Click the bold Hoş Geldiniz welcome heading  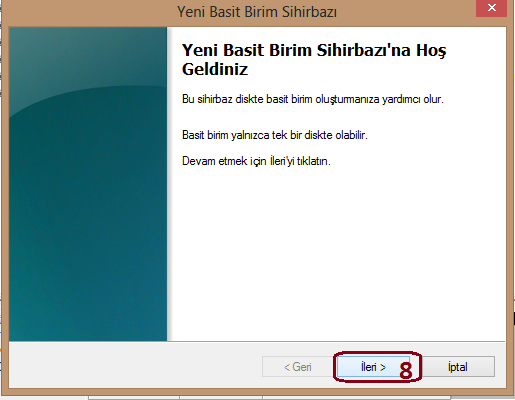pos(314,59)
